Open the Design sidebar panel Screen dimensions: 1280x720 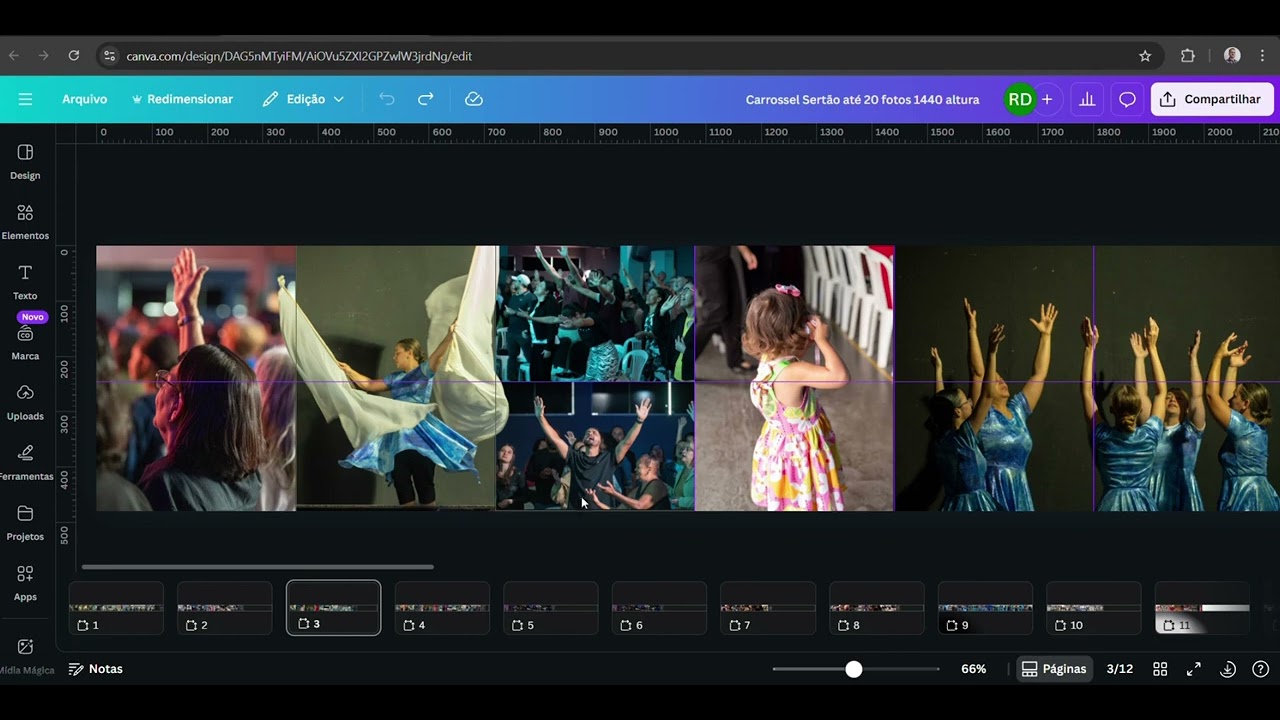click(x=25, y=161)
